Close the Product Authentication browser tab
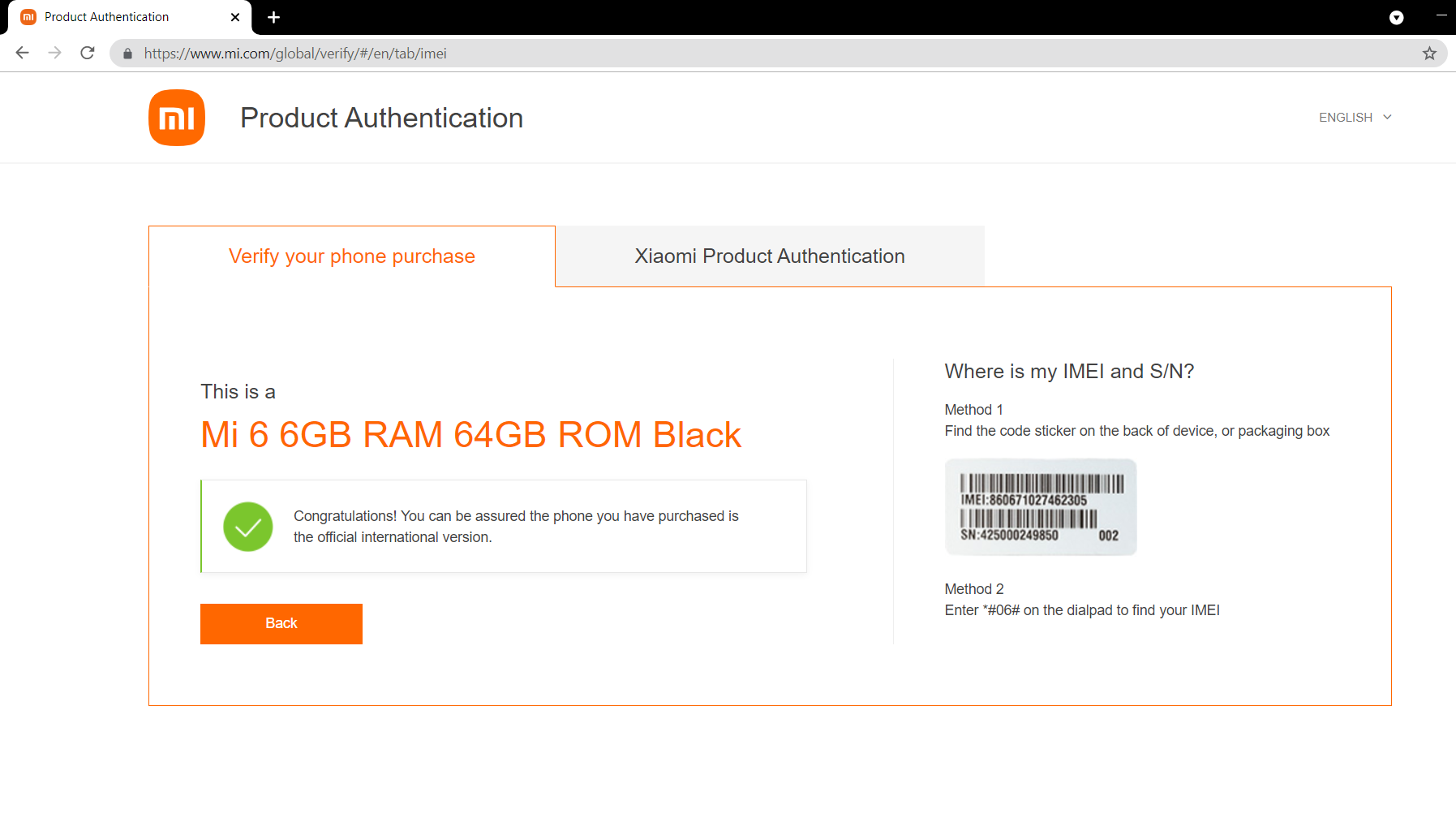This screenshot has height=818, width=1456. 235,17
